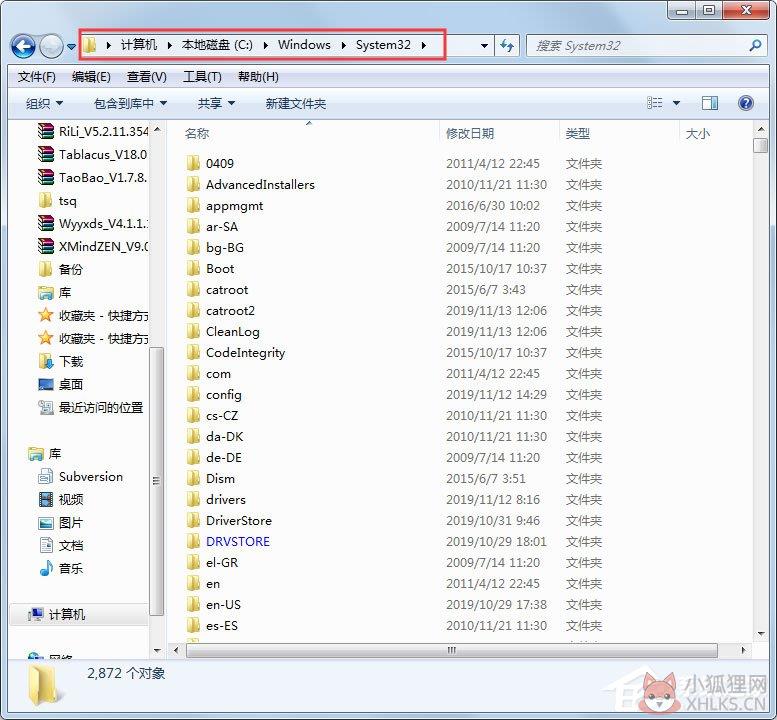
Task: Open the 图片 library
Action: pyautogui.click(x=60, y=523)
